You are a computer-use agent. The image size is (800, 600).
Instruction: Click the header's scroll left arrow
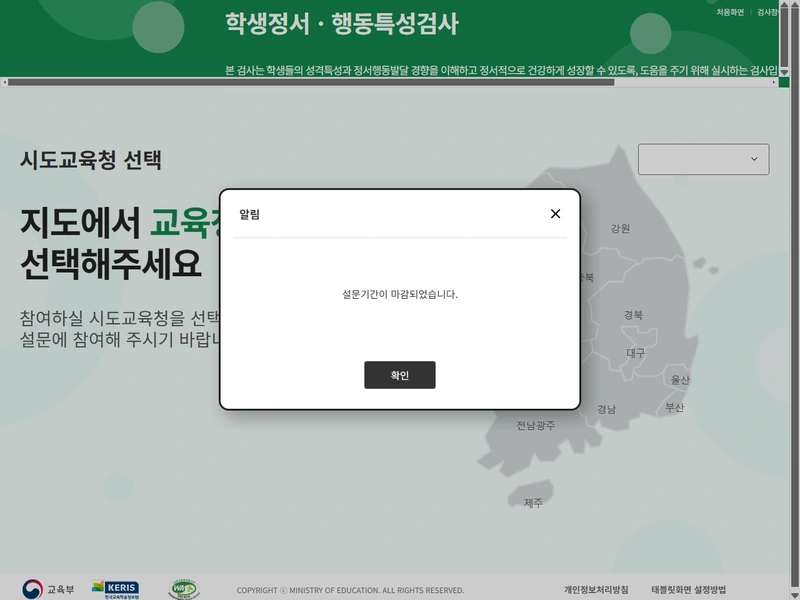point(4,82)
